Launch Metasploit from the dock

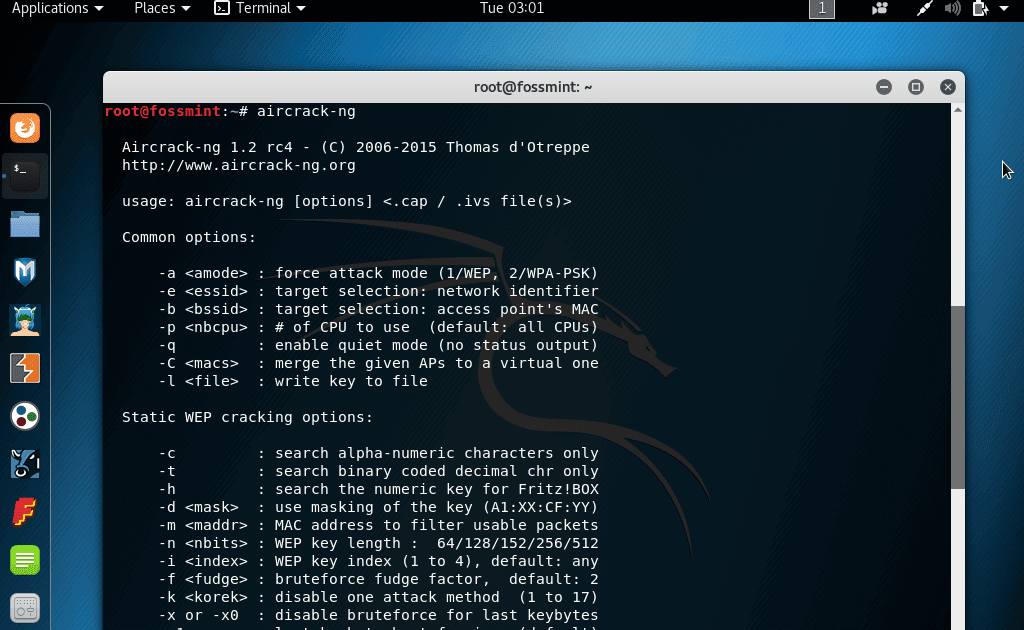(25, 272)
